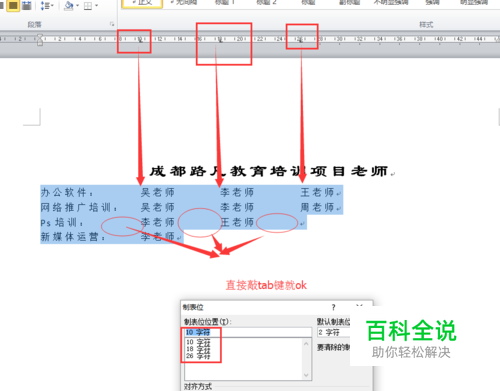The width and height of the screenshot is (500, 391).
Task: Click the help button in 制表位 dialog
Action: click(x=333, y=307)
